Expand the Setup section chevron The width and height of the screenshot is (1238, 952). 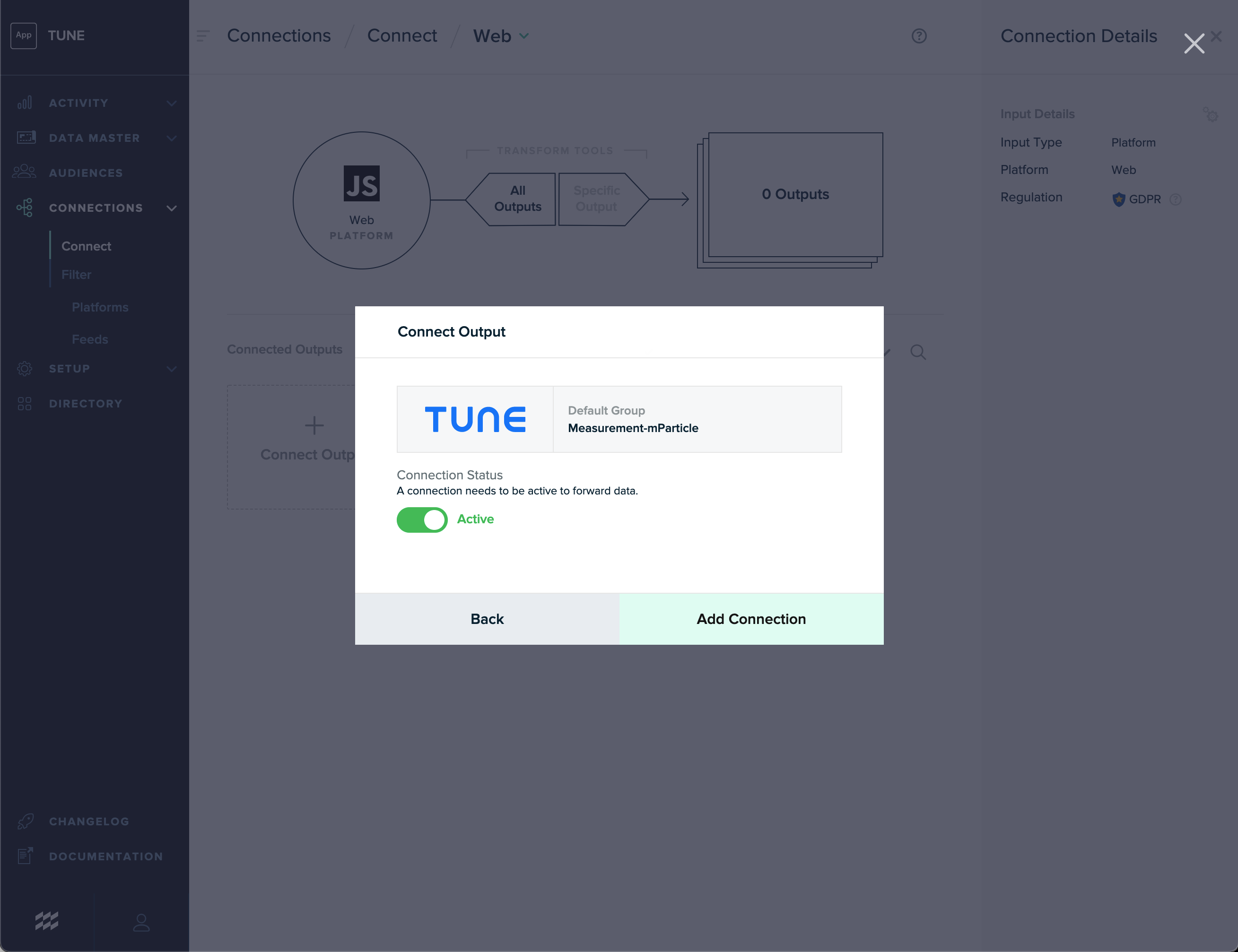[x=172, y=369]
